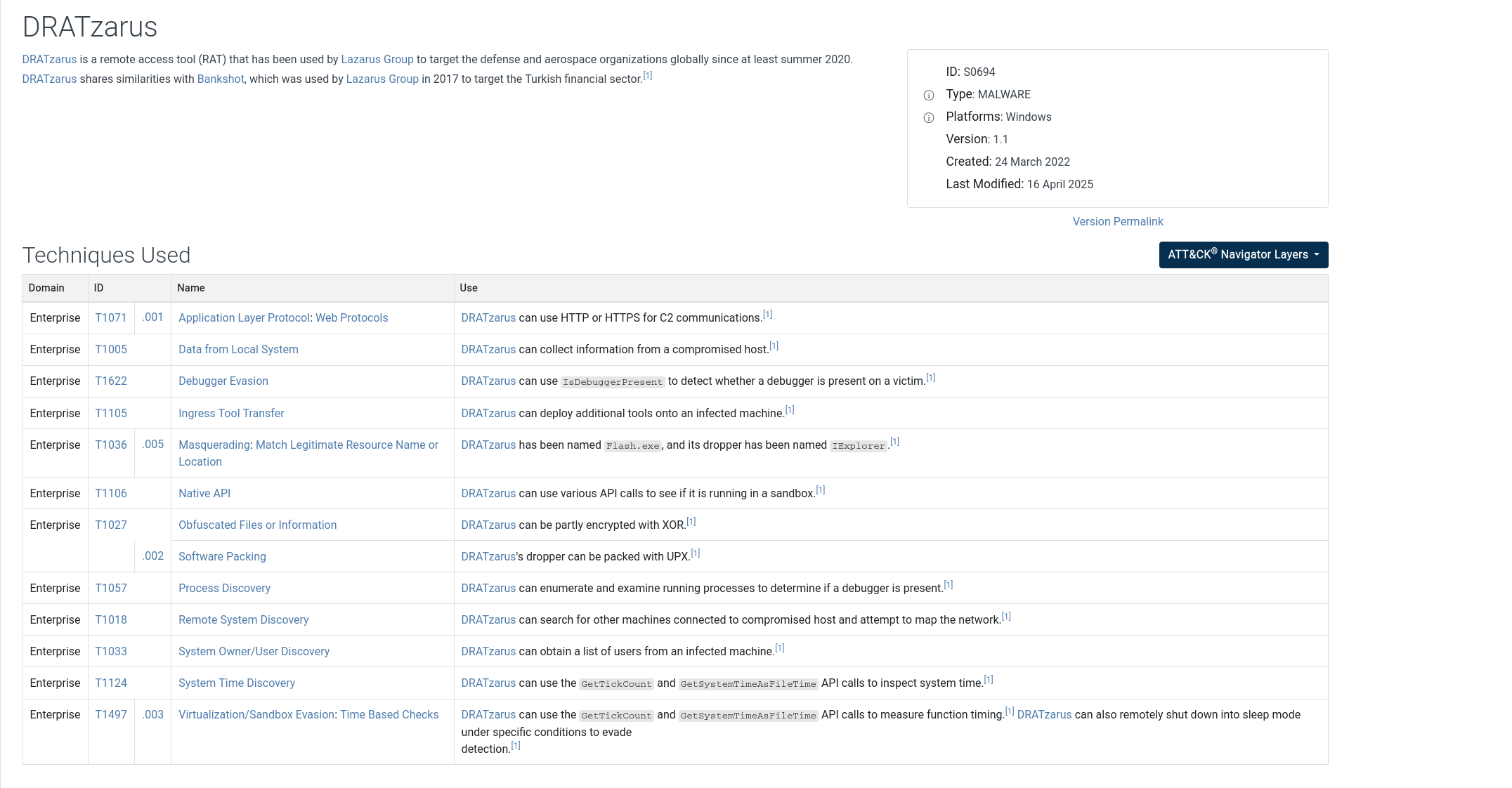Open the T1036 technique ID link
Viewport: 1512px width, 788px height.
click(x=111, y=445)
